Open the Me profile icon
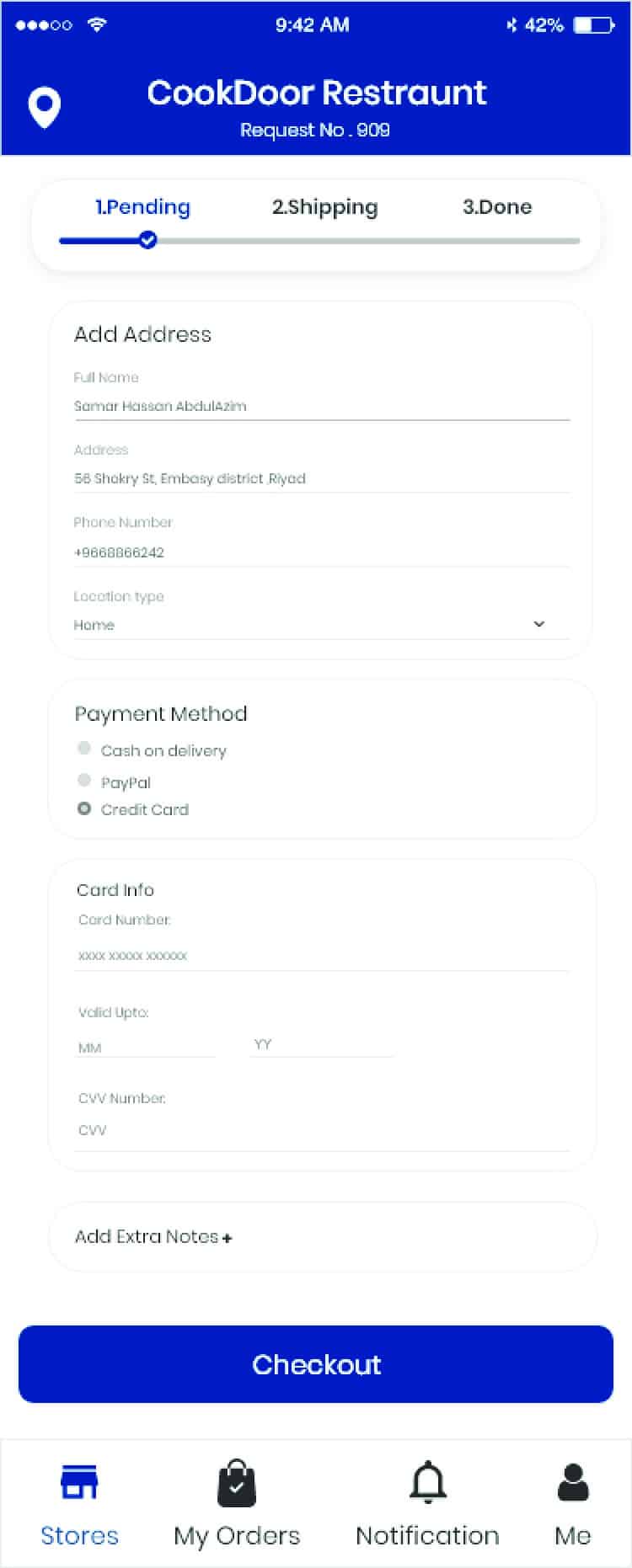This screenshot has height=1568, width=632. coord(573,1482)
